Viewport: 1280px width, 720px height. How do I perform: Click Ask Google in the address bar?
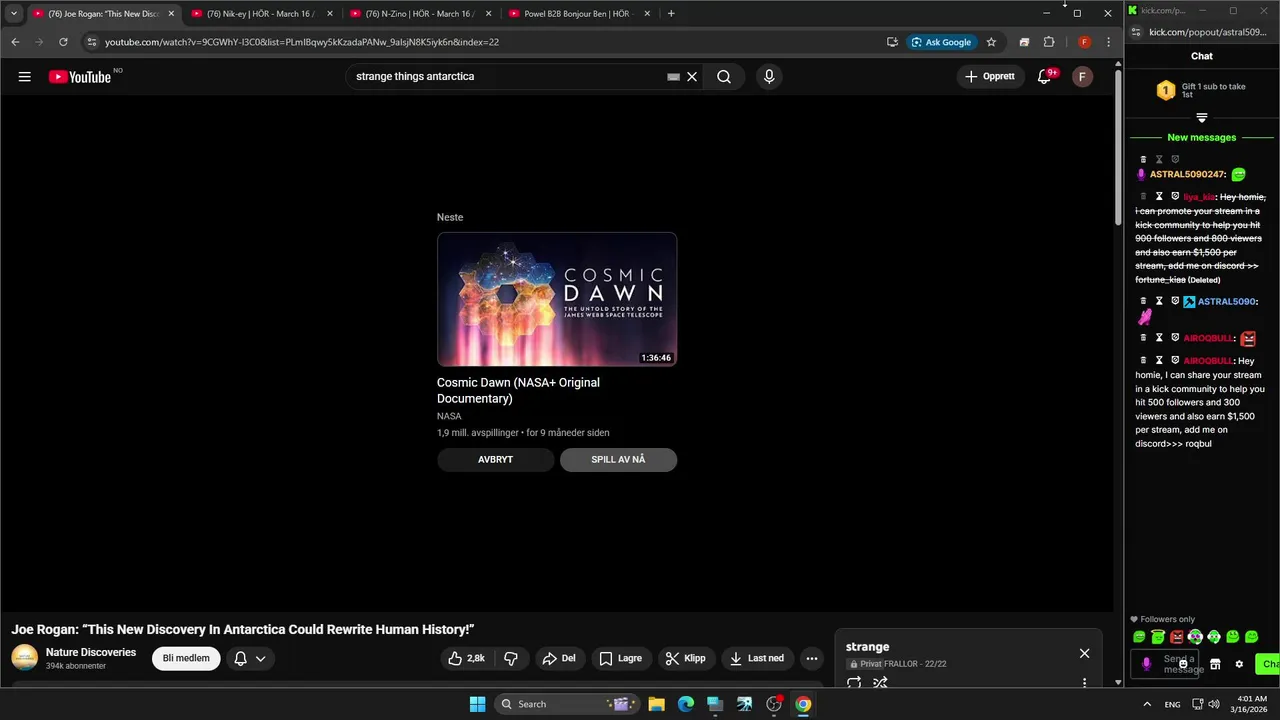pyautogui.click(x=941, y=42)
